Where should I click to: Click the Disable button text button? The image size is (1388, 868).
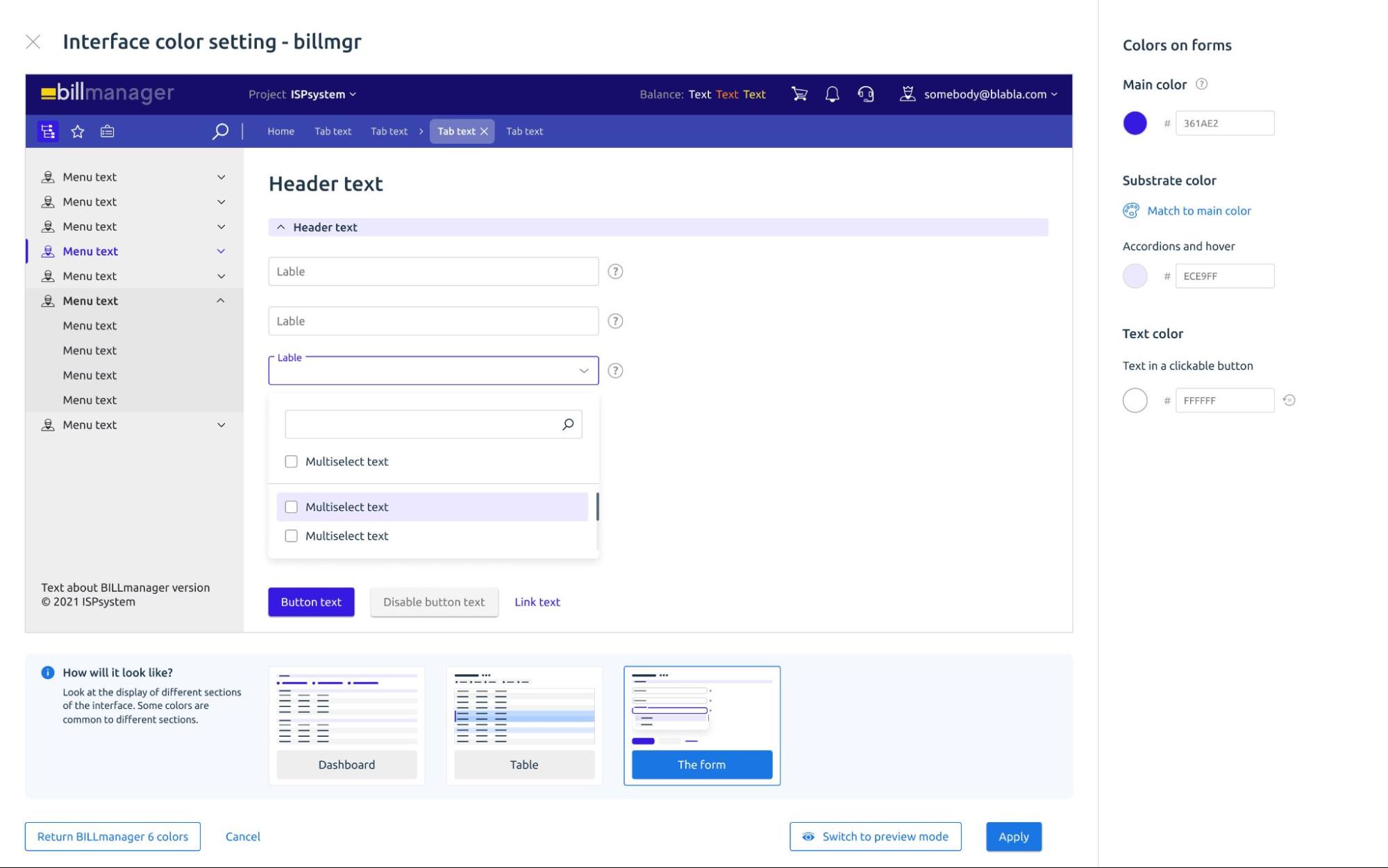(434, 602)
